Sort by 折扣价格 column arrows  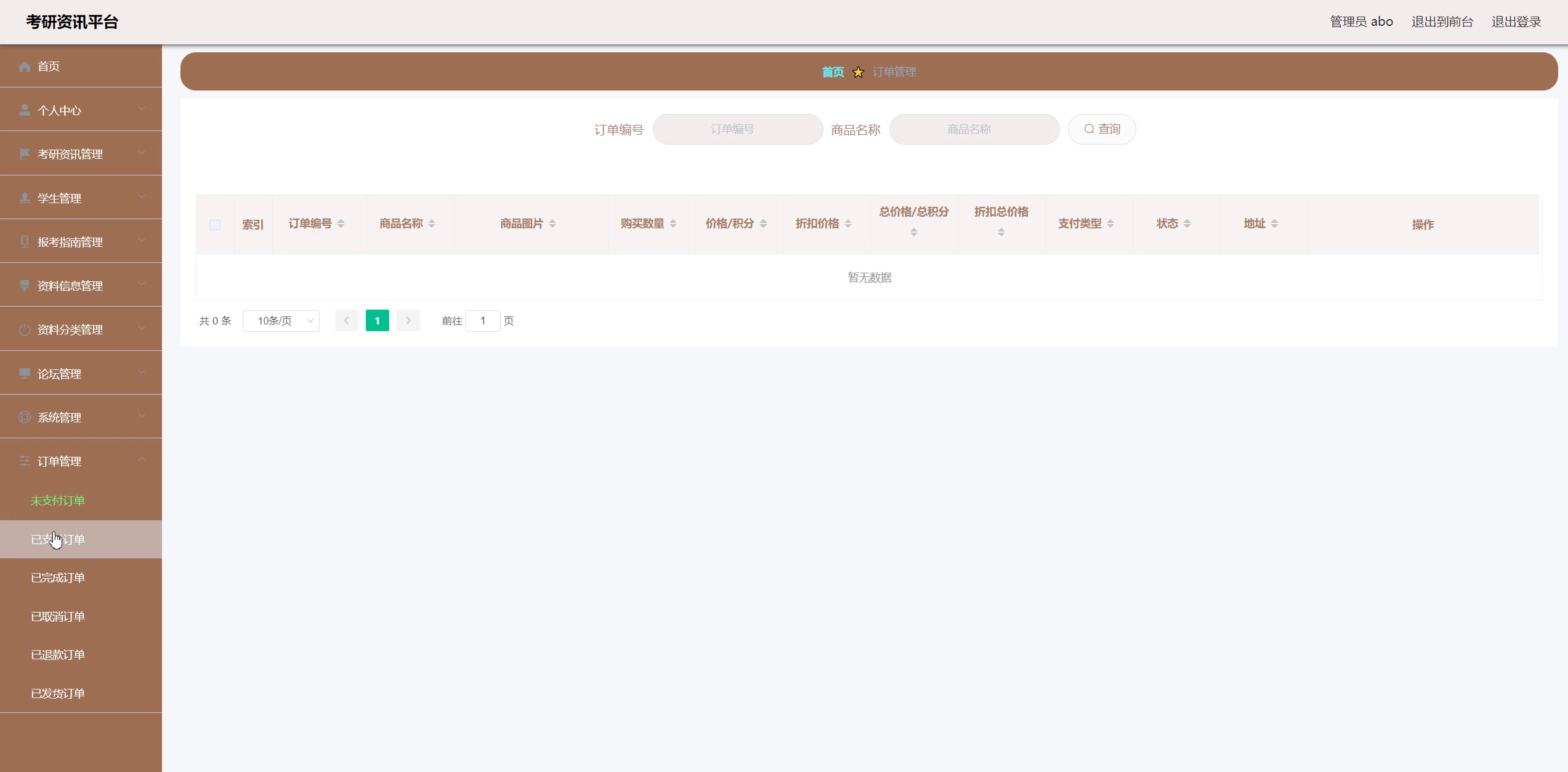click(848, 223)
